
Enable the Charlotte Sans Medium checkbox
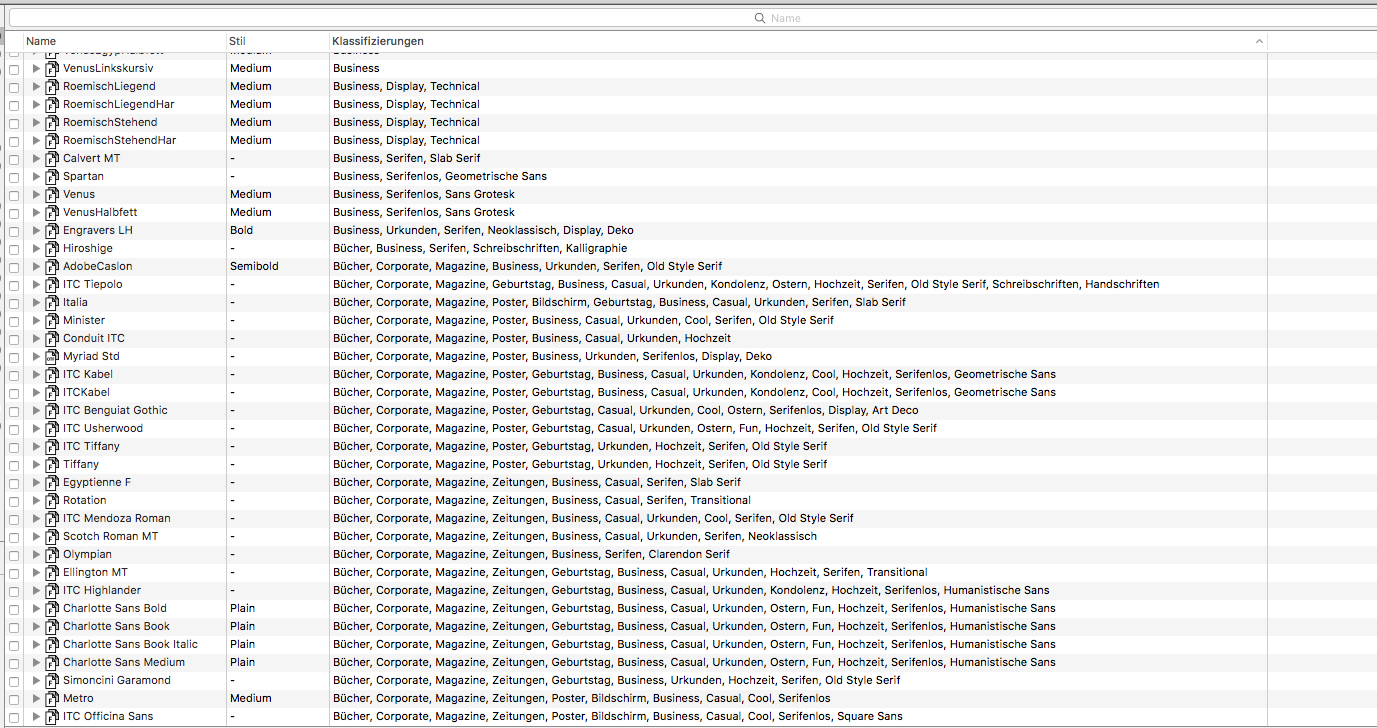14,663
